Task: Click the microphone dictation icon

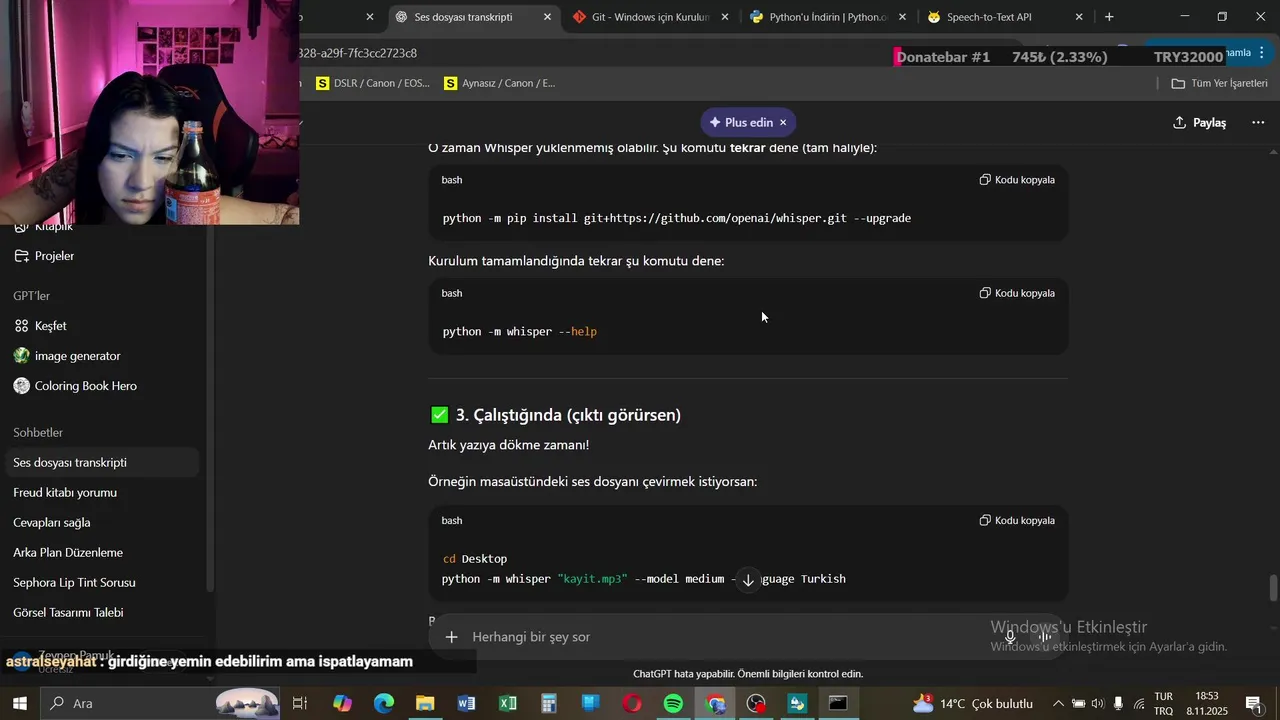Action: (1010, 637)
